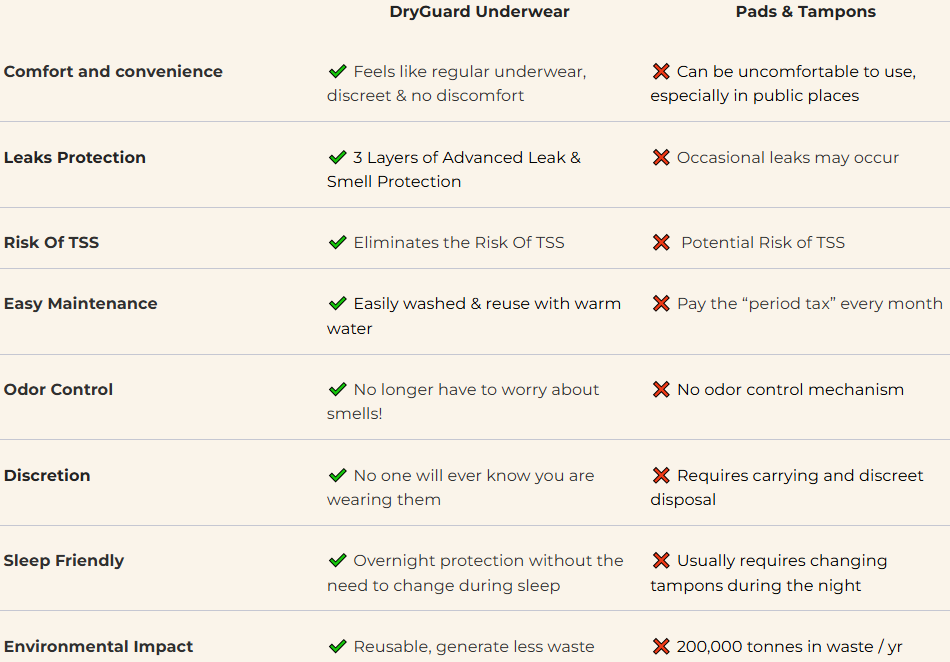
Task: Click green checkmark next to Reusable, generate less waste
Action: click(337, 646)
